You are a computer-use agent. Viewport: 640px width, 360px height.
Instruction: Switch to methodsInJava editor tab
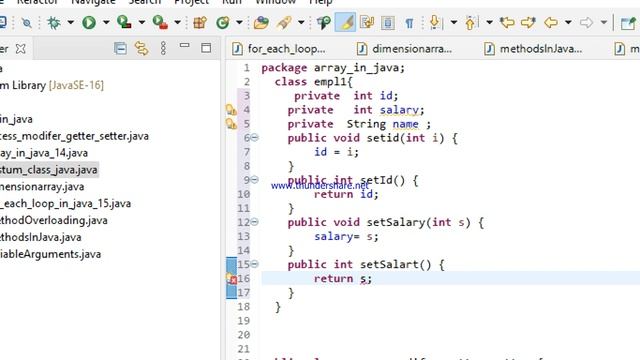pyautogui.click(x=533, y=49)
